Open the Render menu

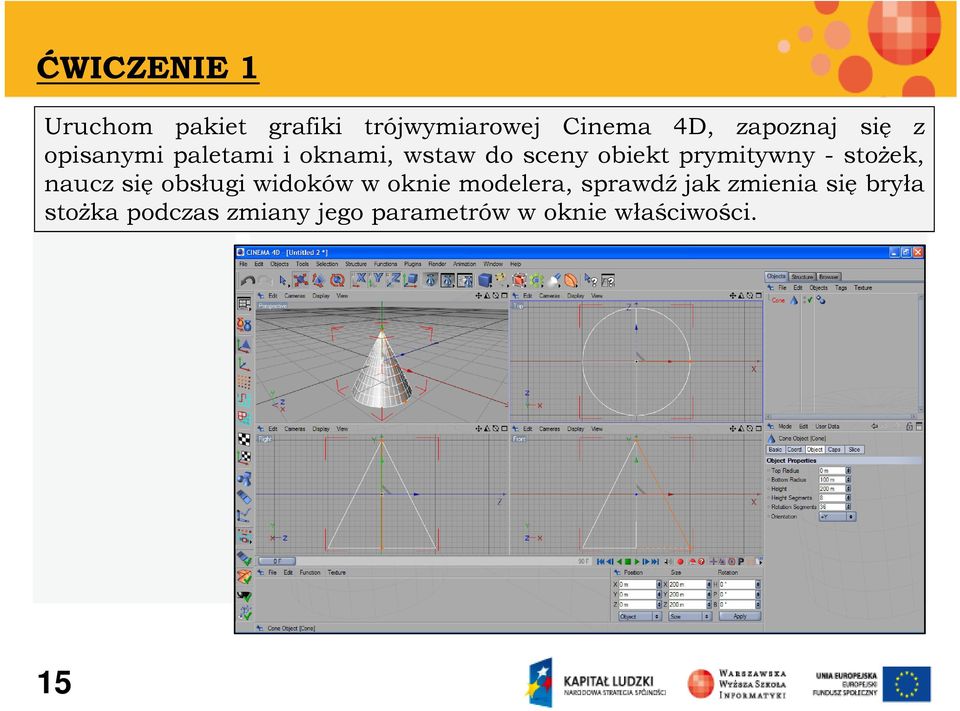click(437, 264)
